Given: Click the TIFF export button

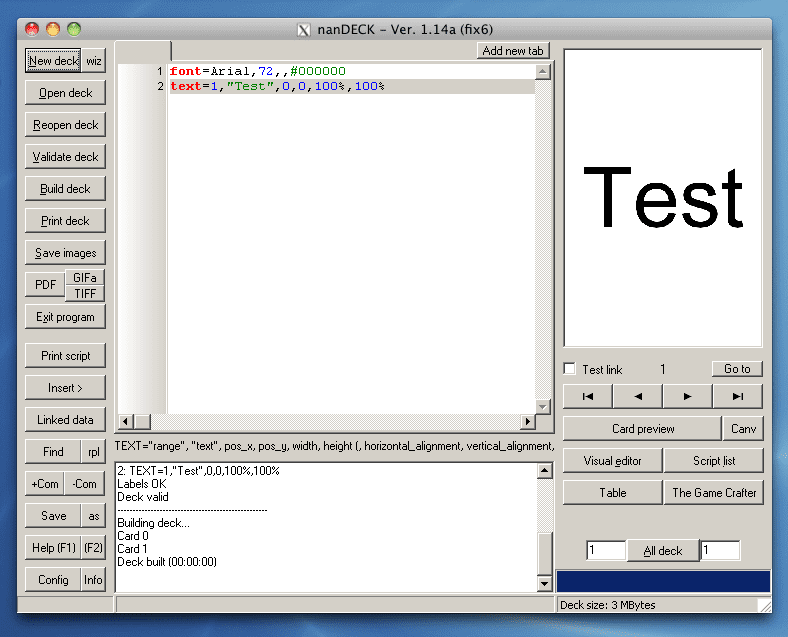Looking at the screenshot, I should coord(85,294).
